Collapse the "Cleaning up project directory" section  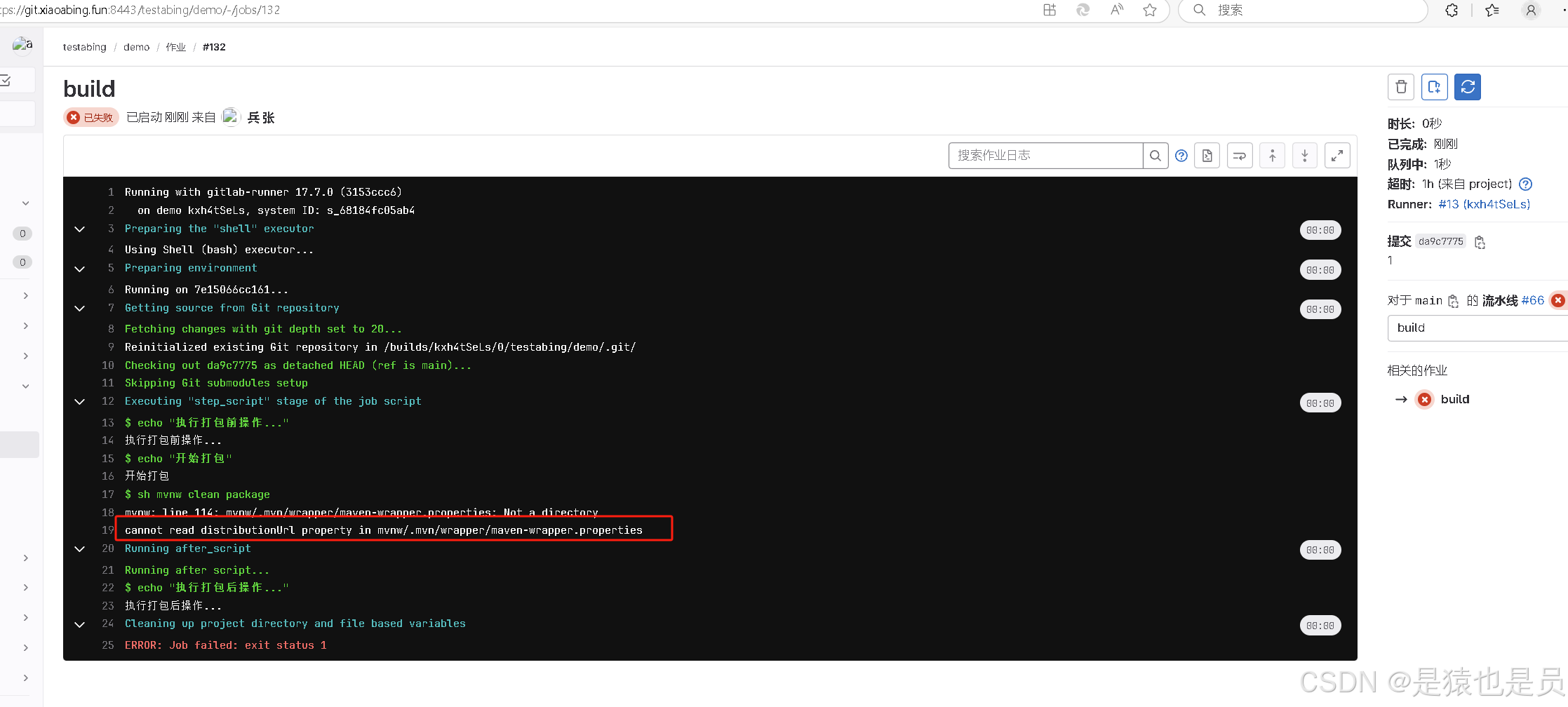(80, 625)
